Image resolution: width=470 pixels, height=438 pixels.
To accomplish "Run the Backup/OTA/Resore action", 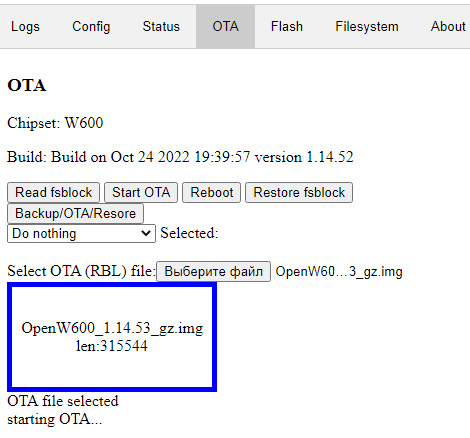I will (75, 213).
